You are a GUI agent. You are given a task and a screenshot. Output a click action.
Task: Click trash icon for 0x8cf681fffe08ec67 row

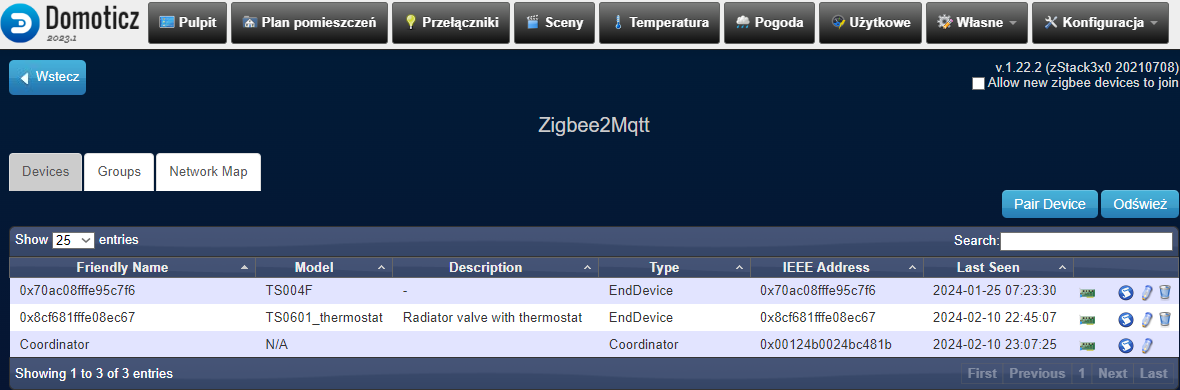1164,319
